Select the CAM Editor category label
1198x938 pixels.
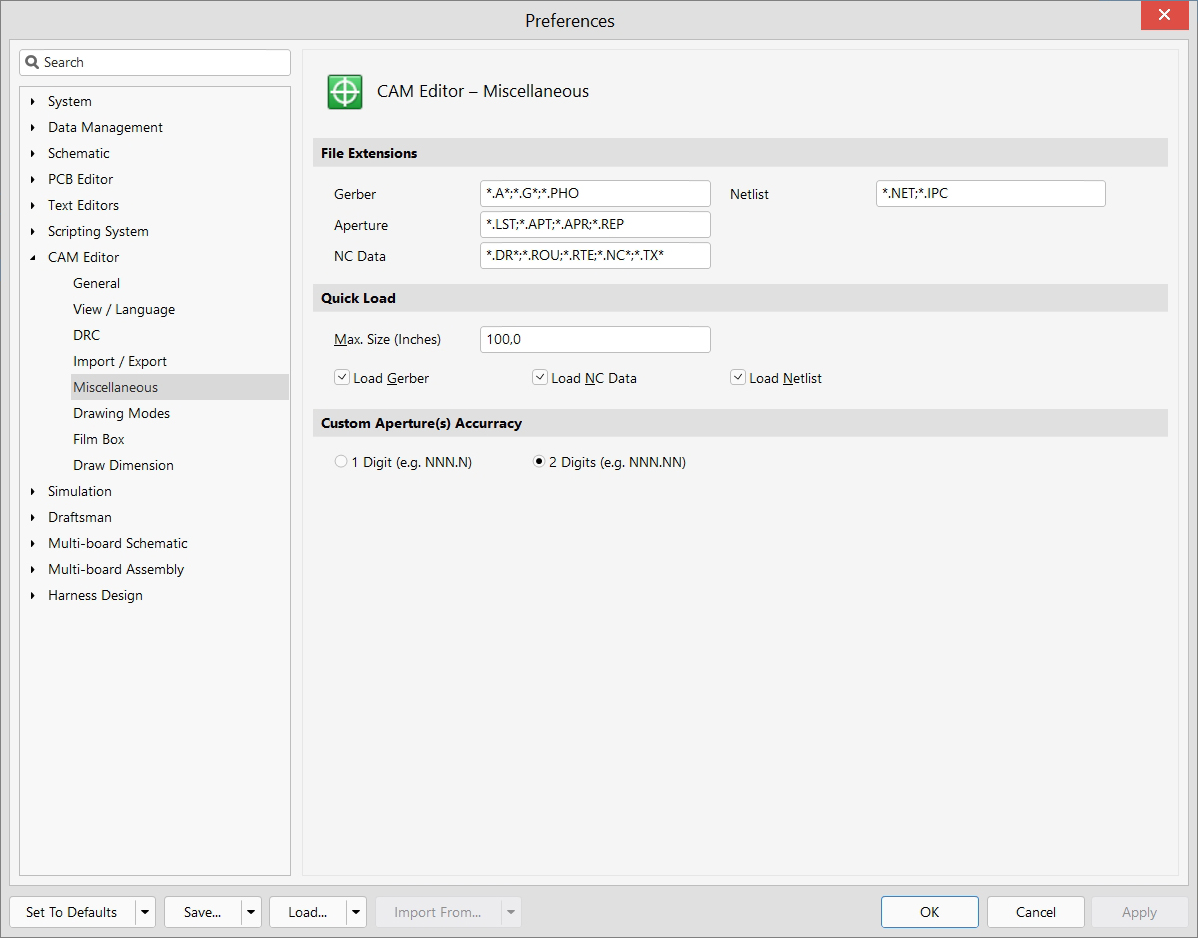tap(83, 257)
